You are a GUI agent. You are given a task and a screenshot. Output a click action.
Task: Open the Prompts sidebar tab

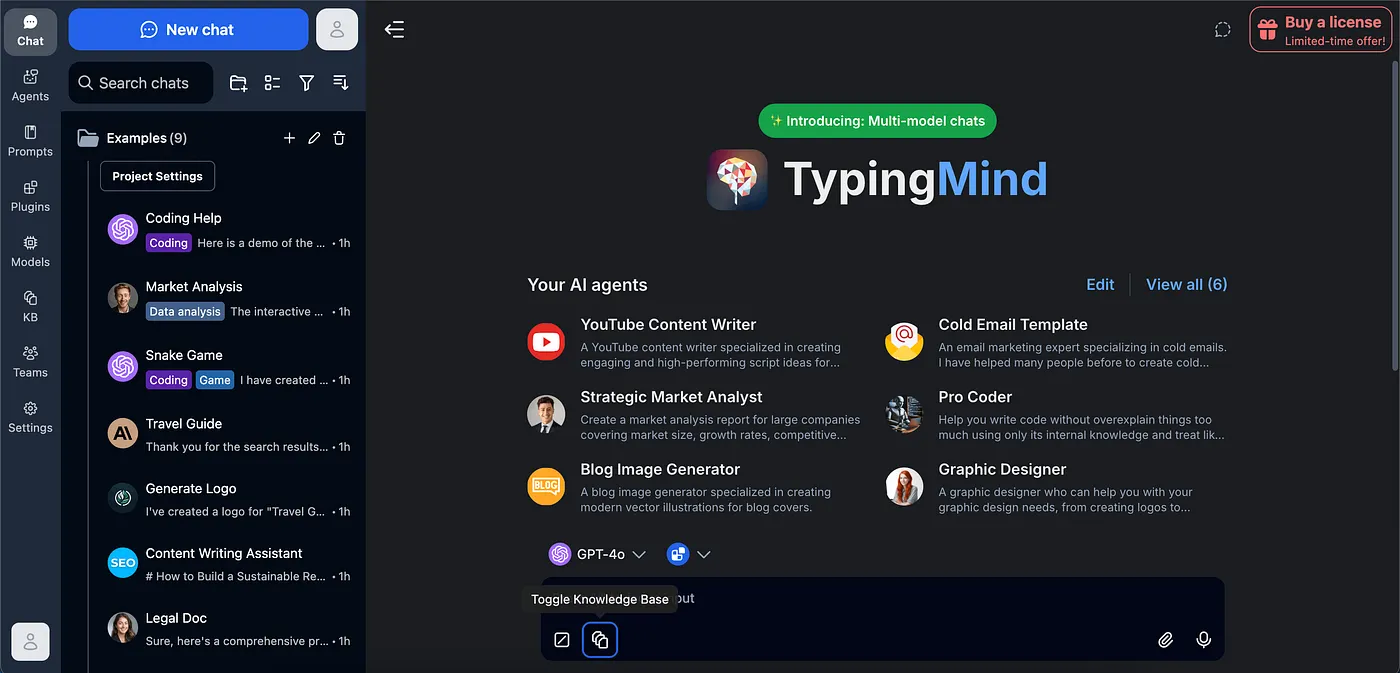point(30,141)
